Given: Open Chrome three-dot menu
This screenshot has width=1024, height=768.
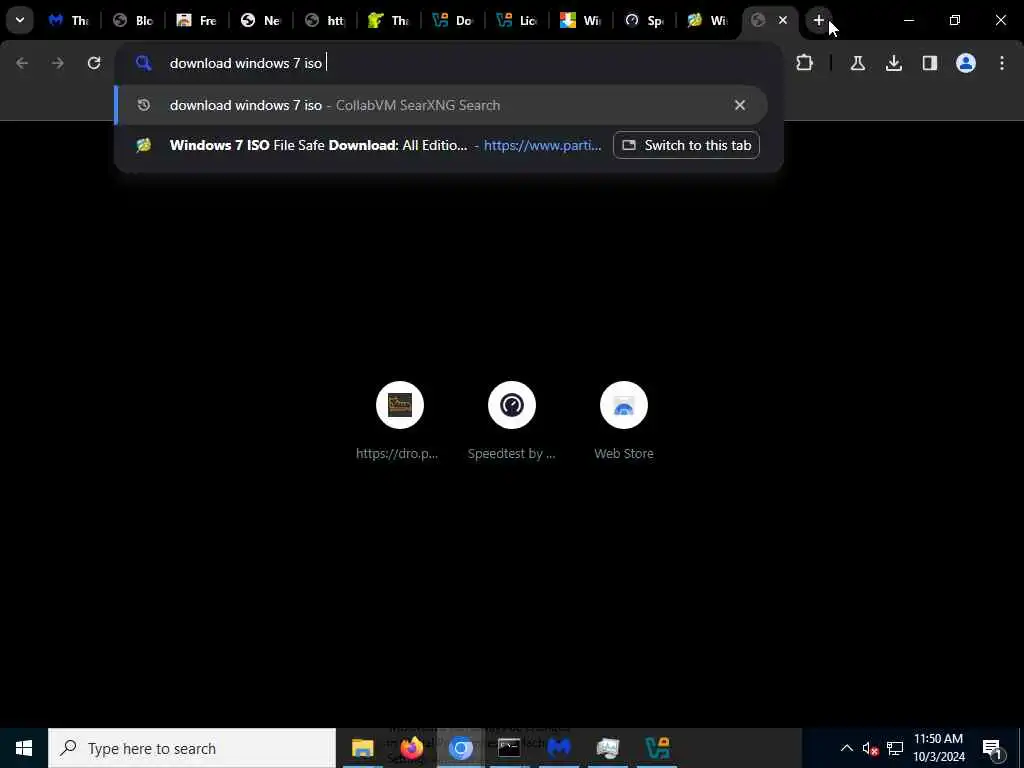Looking at the screenshot, I should (1002, 63).
